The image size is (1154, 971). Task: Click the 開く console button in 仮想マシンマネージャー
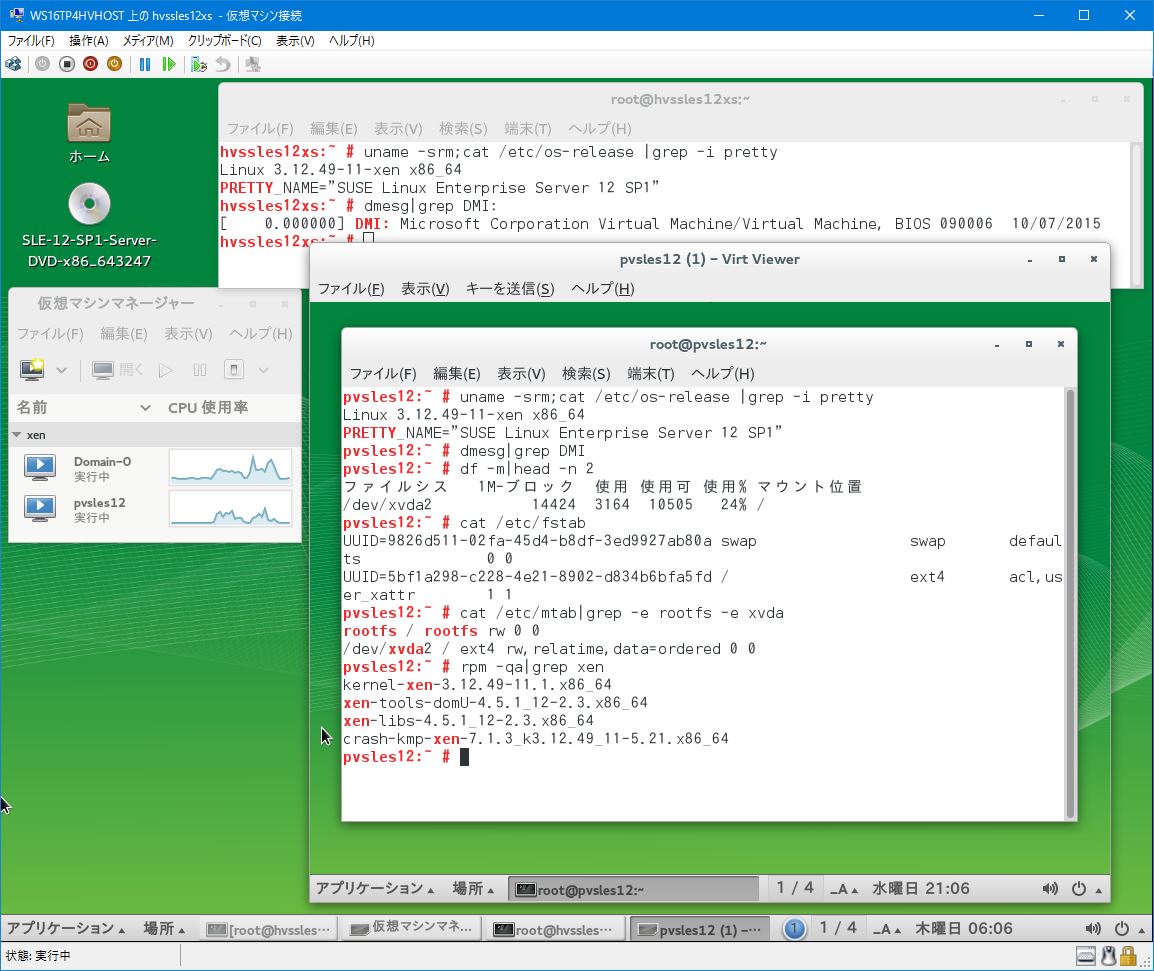(x=118, y=370)
